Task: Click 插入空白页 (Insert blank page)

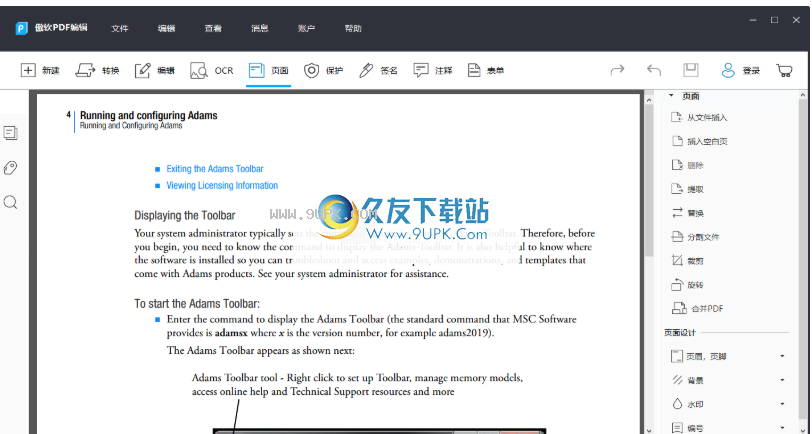Action: pyautogui.click(x=699, y=141)
